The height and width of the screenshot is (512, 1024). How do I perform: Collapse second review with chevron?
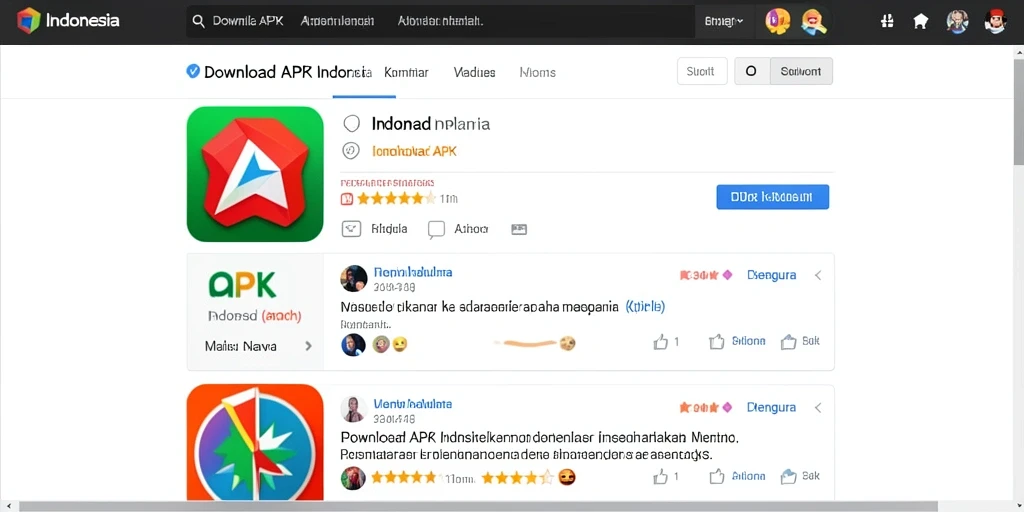[818, 408]
